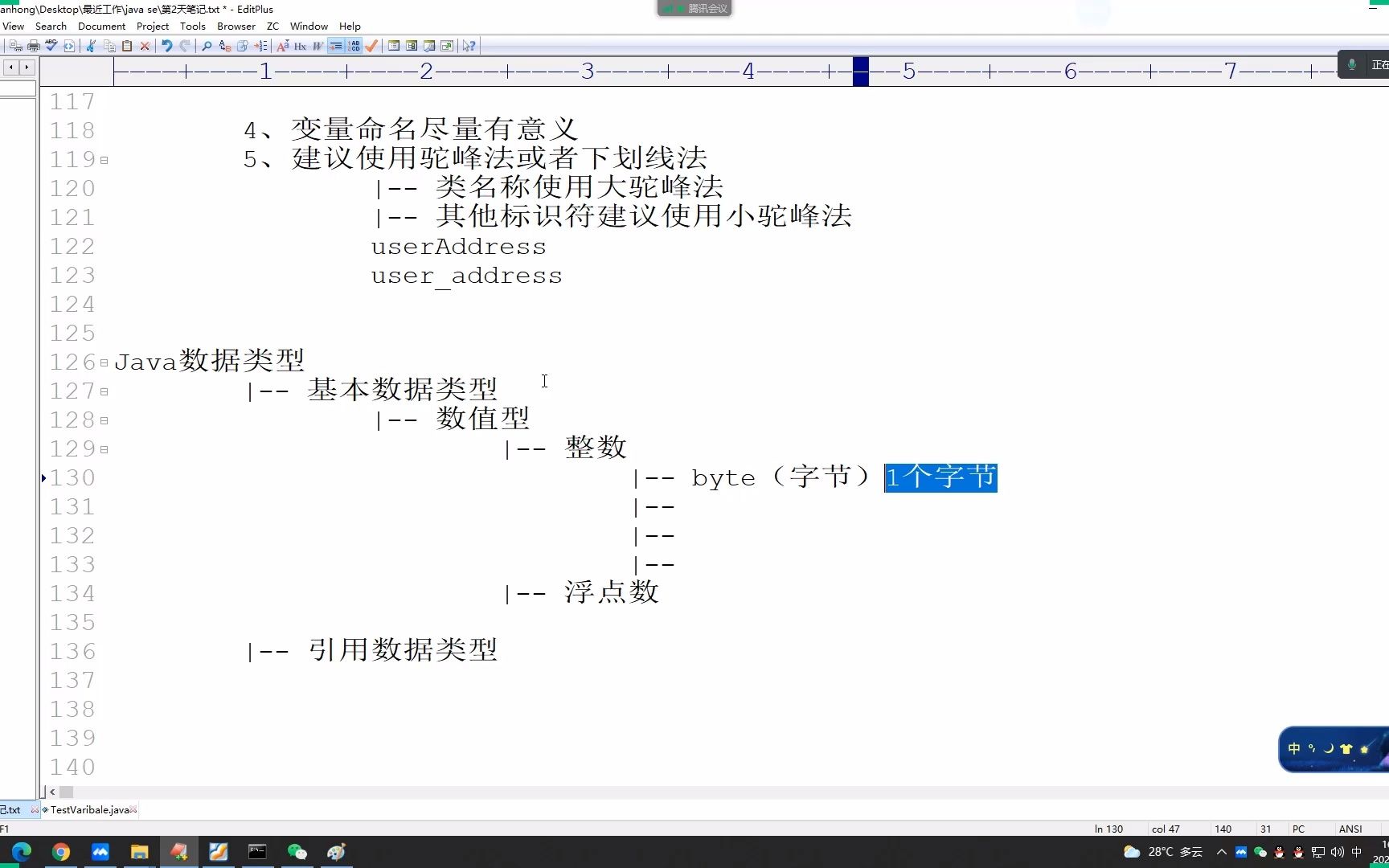Viewport: 1389px width, 868px height.
Task: Click the Paste clipboard icon
Action: (127, 46)
